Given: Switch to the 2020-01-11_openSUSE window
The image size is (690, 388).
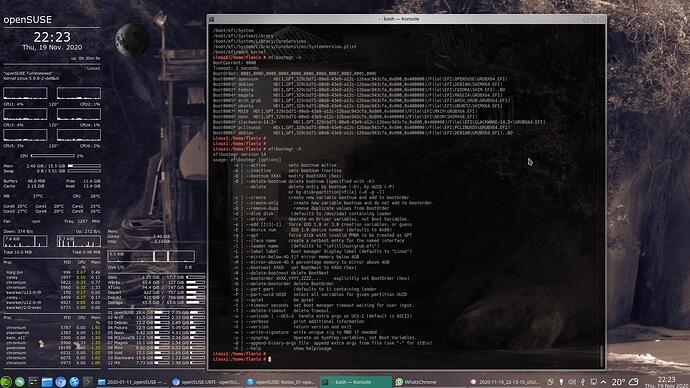Looking at the screenshot, I should coord(131,382).
